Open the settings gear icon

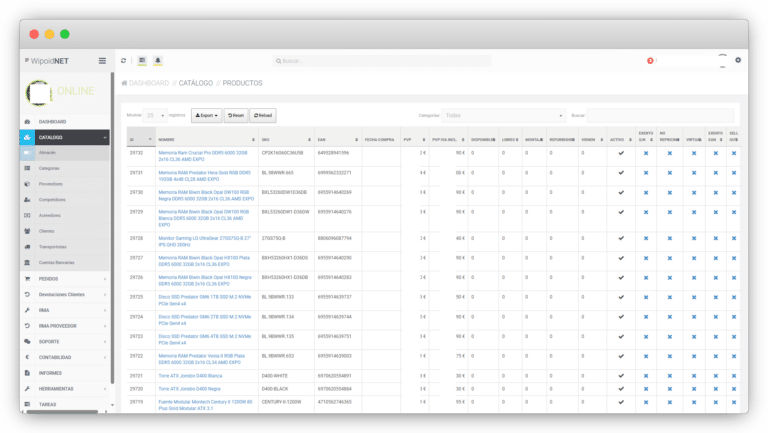click(738, 60)
